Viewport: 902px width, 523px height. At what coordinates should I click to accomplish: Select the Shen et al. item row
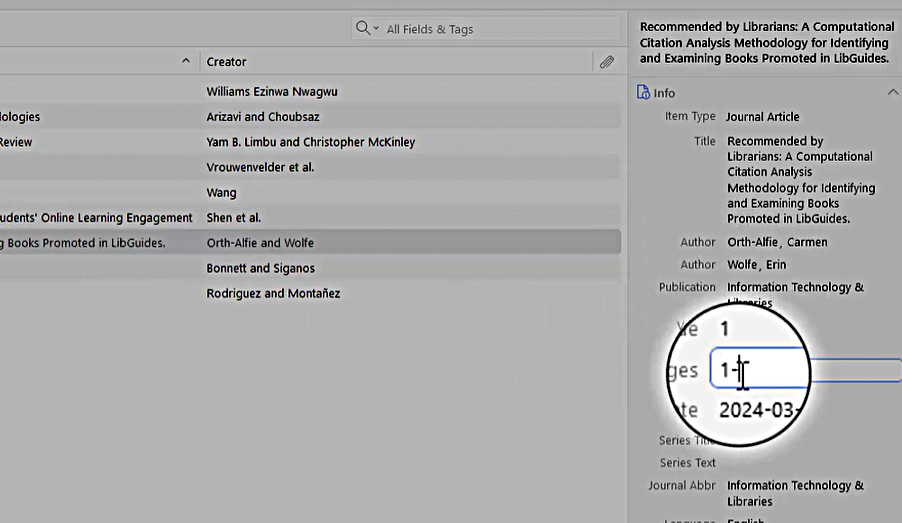click(x=233, y=217)
